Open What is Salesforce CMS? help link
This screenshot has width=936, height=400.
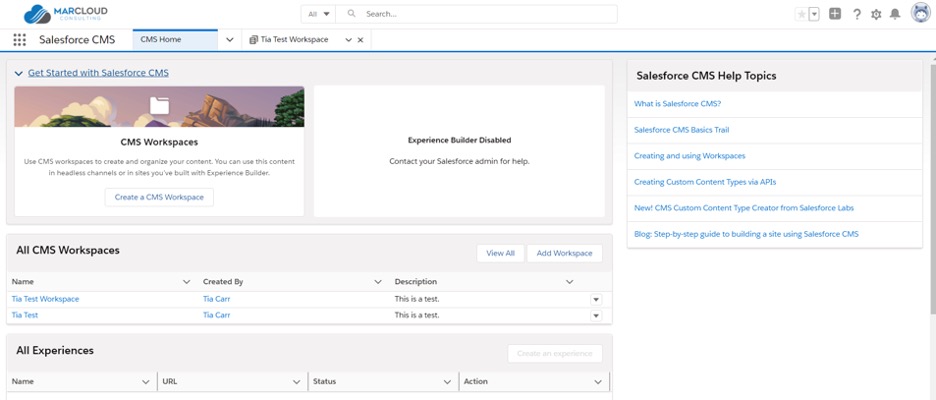(x=678, y=104)
